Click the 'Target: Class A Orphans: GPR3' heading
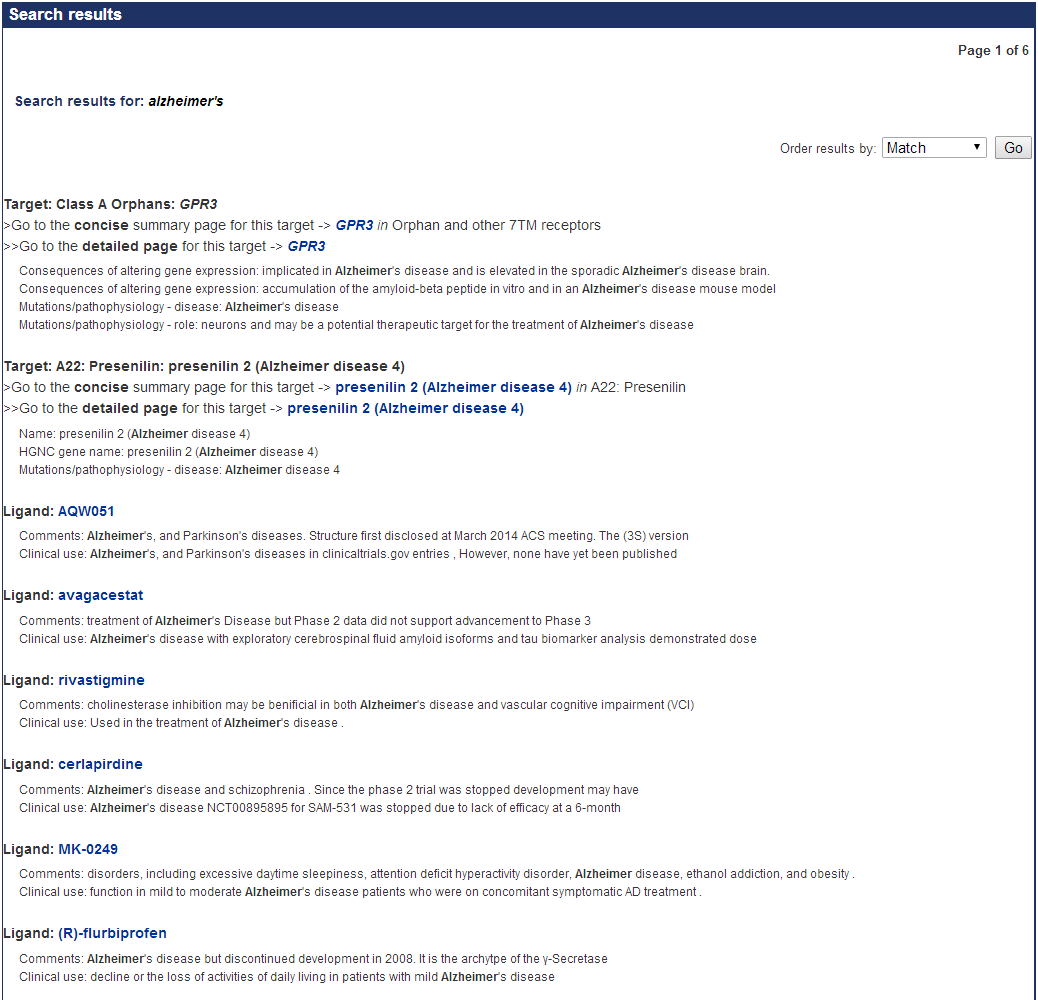Screen dimensions: 1038x1000 (x=110, y=204)
